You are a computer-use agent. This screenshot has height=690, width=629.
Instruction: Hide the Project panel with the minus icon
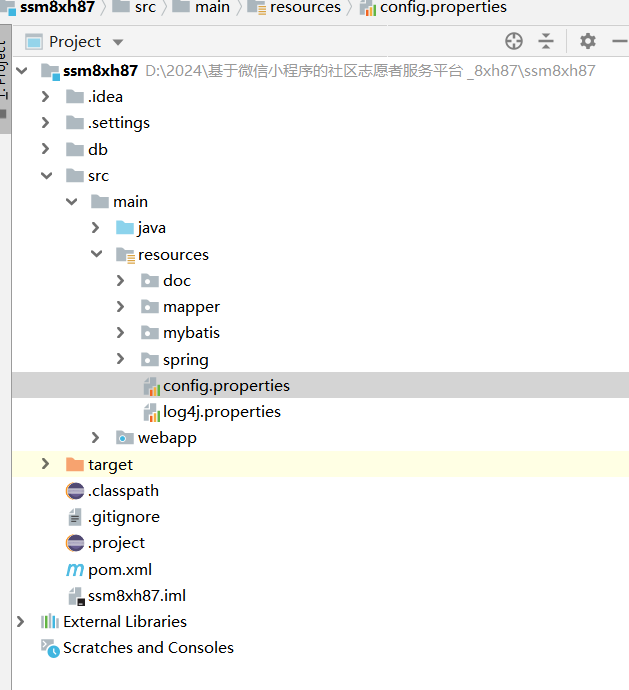click(620, 41)
